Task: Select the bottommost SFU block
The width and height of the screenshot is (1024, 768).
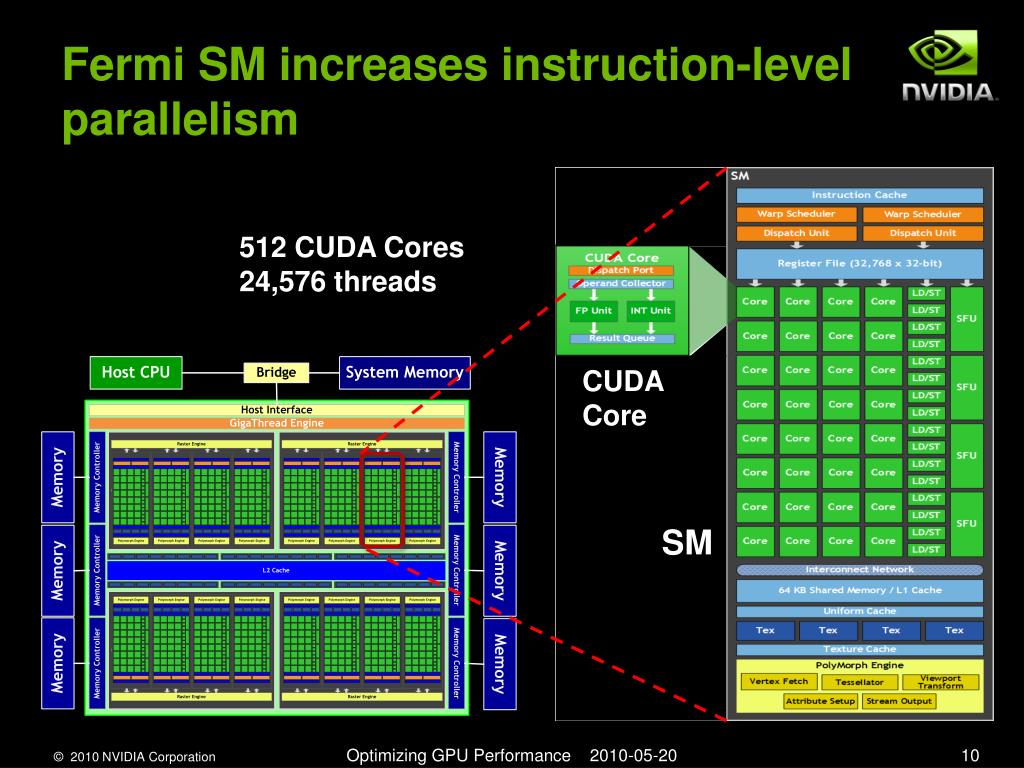Action: coord(967,524)
